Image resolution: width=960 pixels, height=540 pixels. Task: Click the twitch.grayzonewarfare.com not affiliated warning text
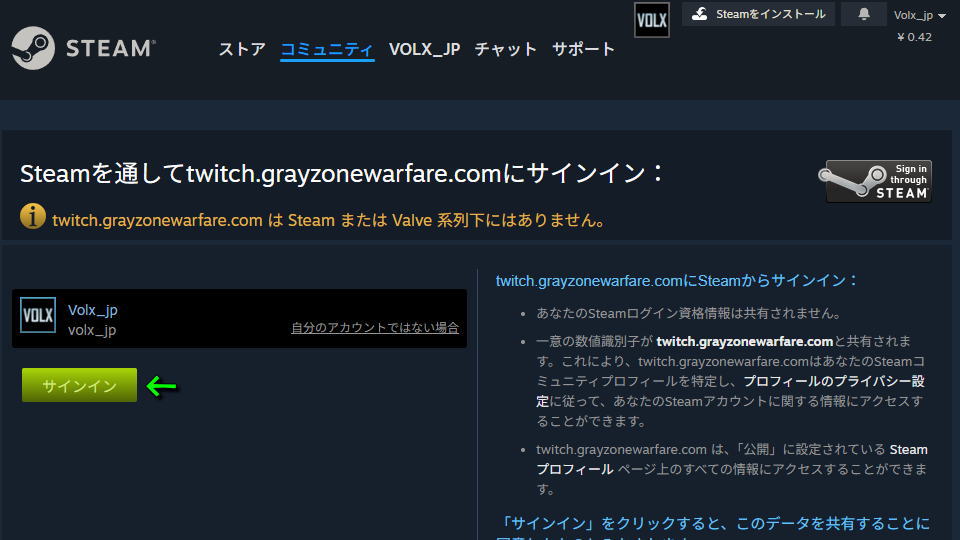coord(329,220)
